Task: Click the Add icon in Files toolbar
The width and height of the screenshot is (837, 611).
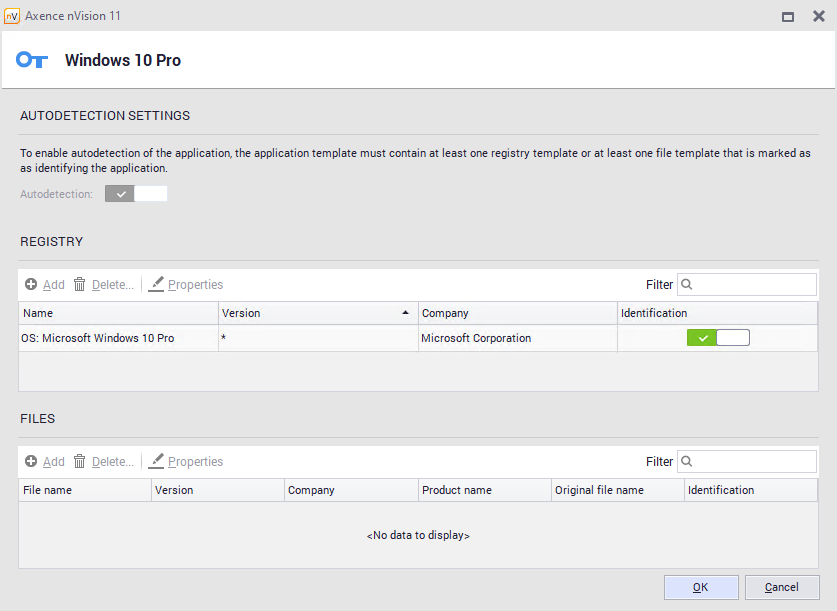Action: [31, 462]
